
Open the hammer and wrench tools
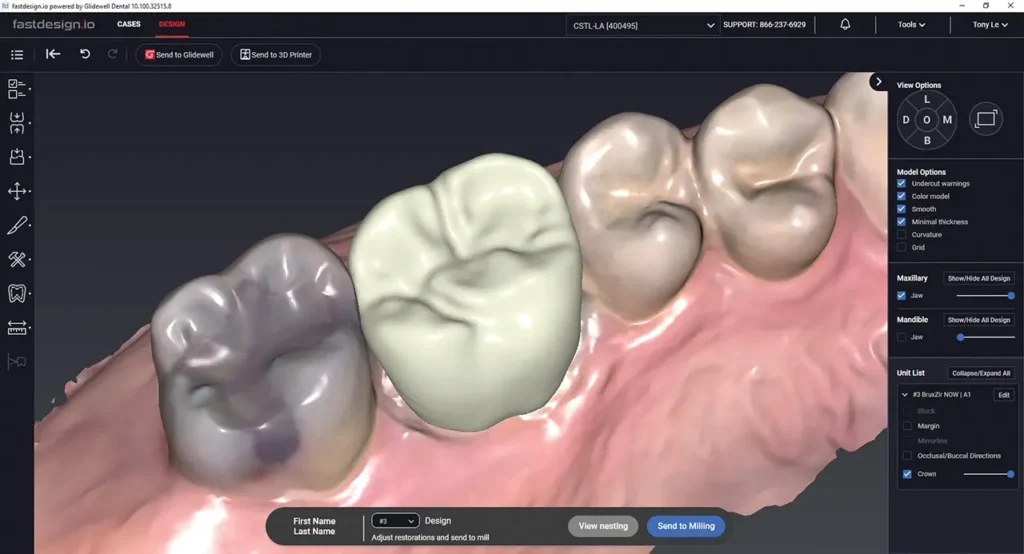click(17, 259)
